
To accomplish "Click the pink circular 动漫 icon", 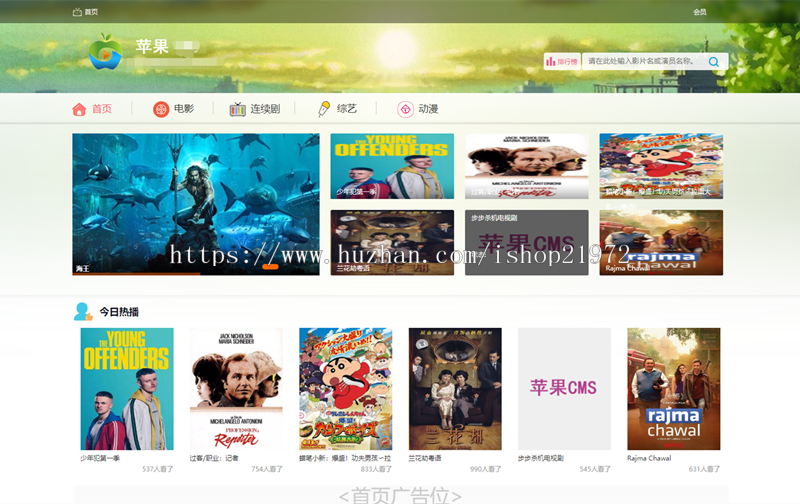I will pos(405,109).
